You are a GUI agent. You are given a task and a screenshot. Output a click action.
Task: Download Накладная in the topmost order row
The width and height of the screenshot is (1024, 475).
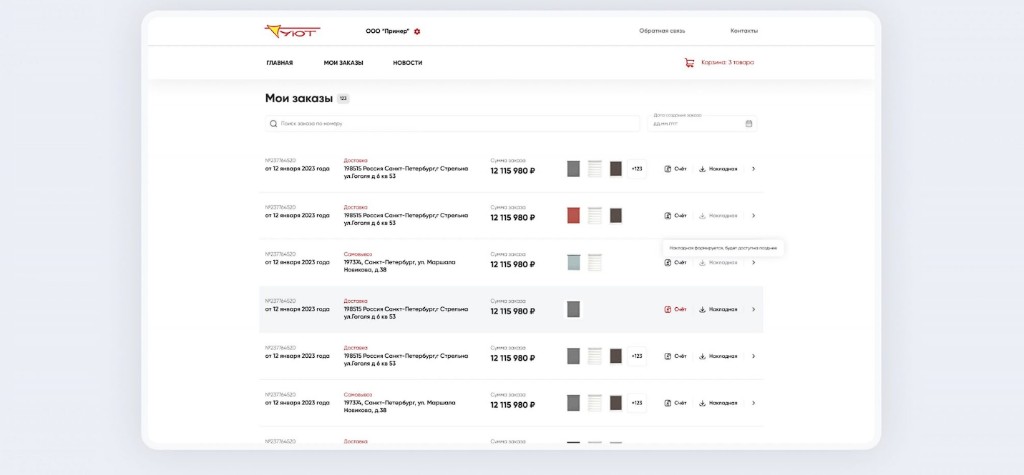718,169
